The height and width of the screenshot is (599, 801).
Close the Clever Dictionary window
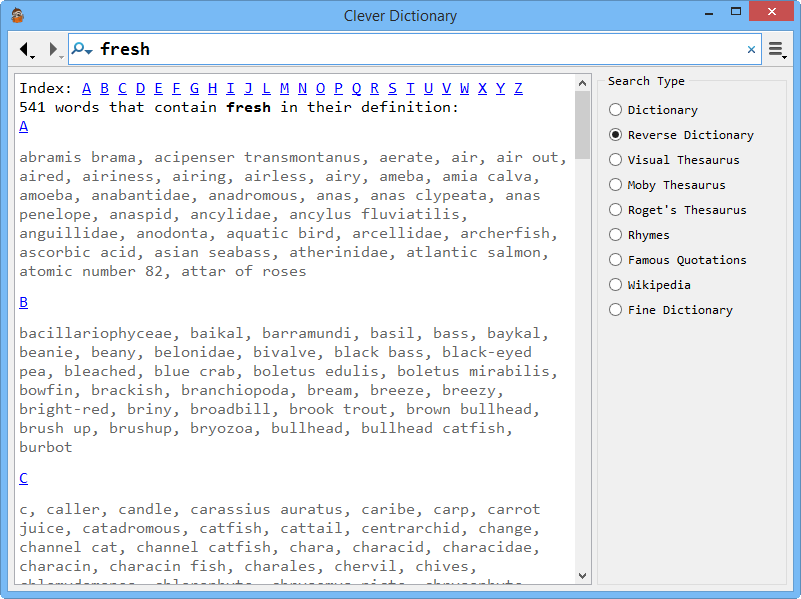click(772, 12)
